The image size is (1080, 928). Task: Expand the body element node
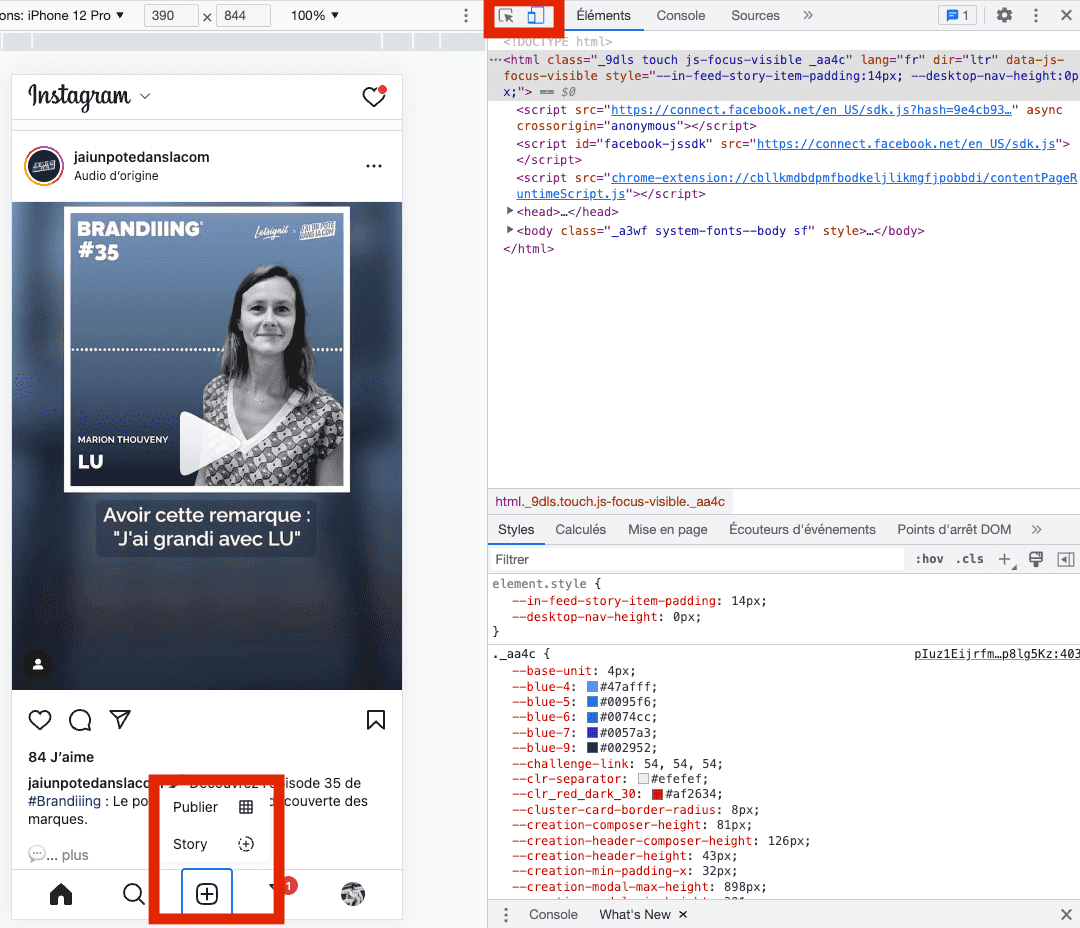point(510,229)
